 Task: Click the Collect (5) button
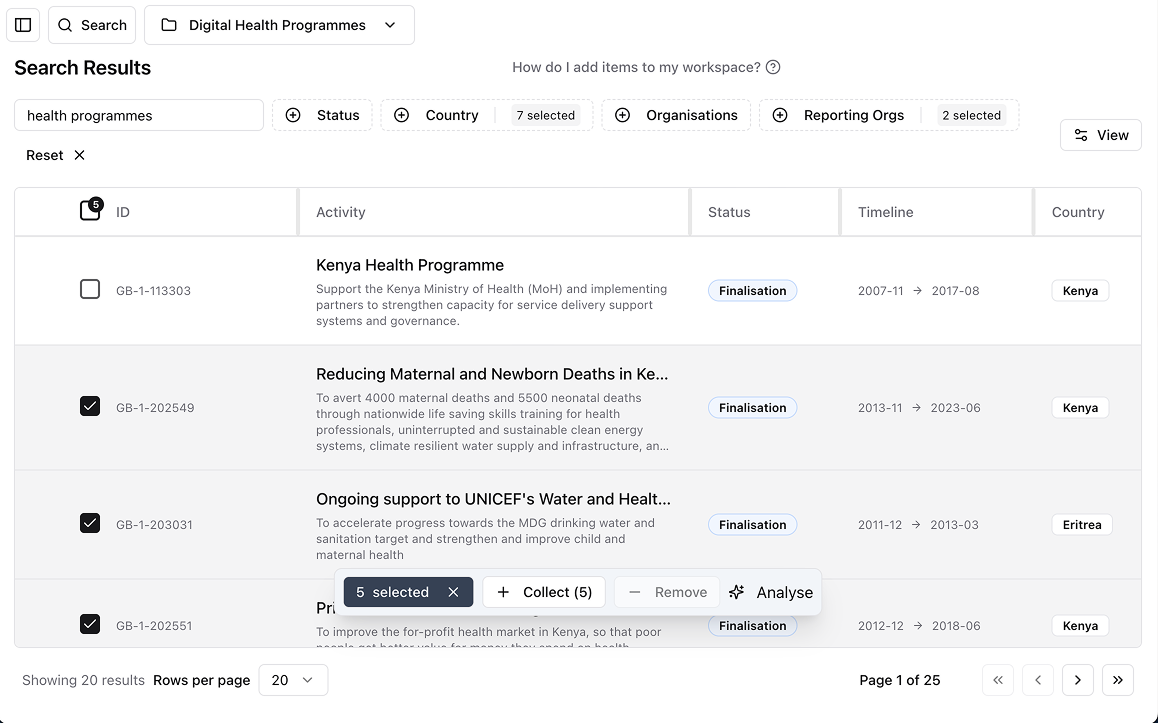[544, 592]
